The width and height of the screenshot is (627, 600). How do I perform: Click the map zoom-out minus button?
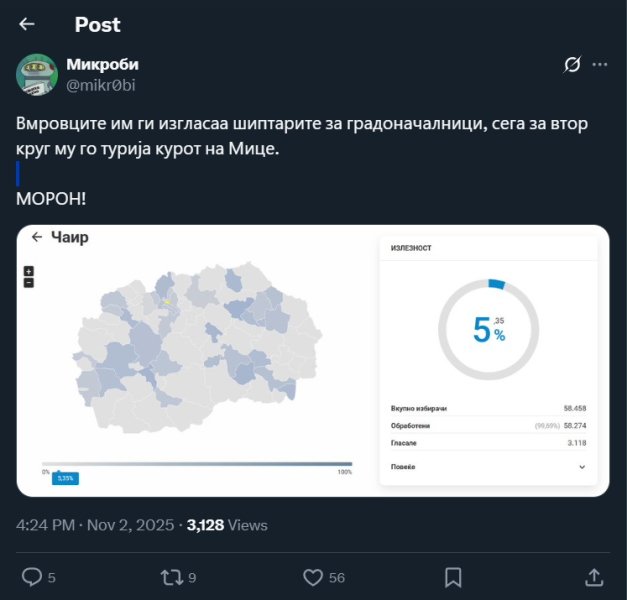29,282
